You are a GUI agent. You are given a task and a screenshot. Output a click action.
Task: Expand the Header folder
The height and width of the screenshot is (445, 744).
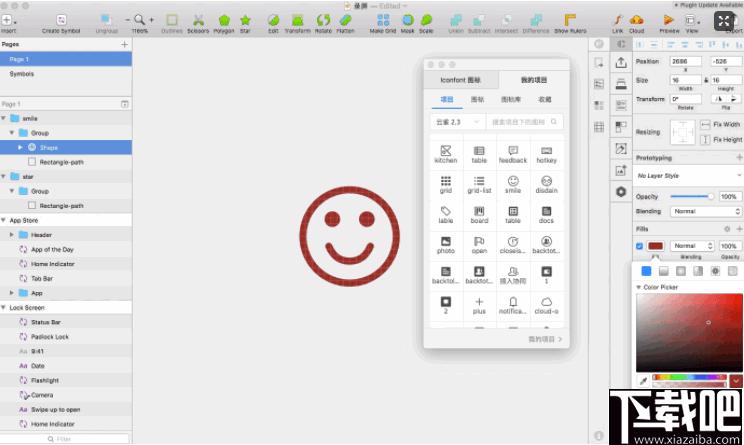pos(12,235)
